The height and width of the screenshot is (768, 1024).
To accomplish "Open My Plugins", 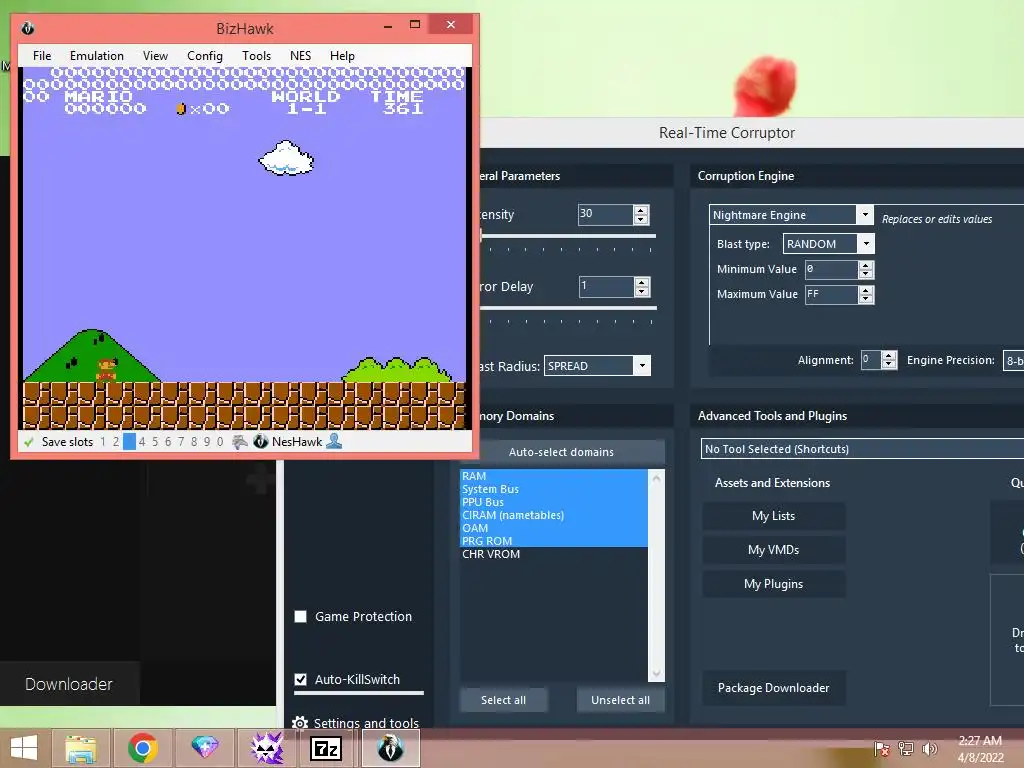I will (x=774, y=584).
